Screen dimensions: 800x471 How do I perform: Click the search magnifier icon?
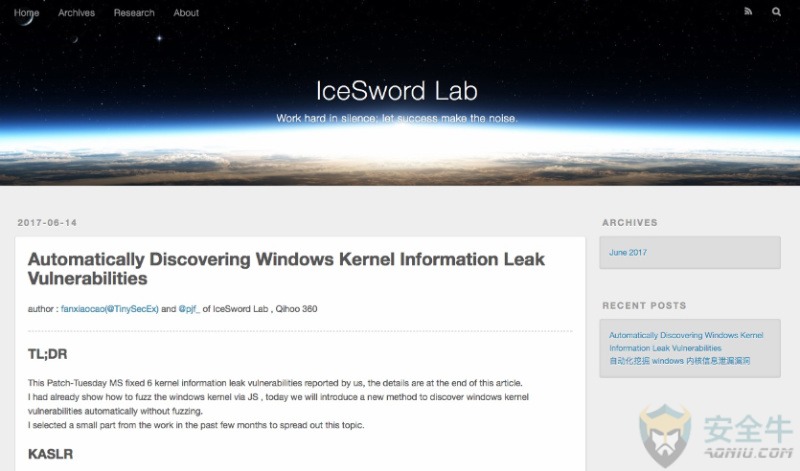coord(776,12)
